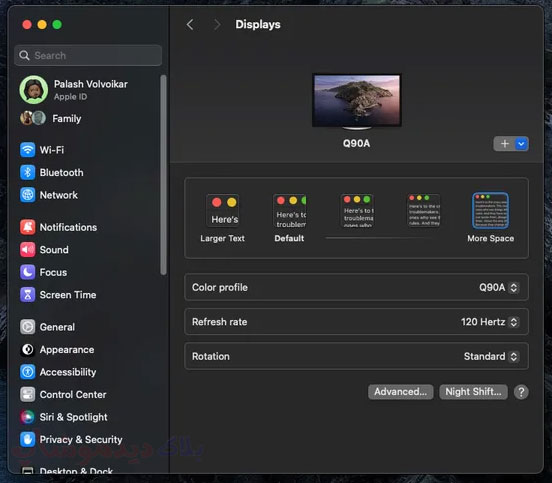Focus the Search input field
The height and width of the screenshot is (483, 552).
[88, 55]
